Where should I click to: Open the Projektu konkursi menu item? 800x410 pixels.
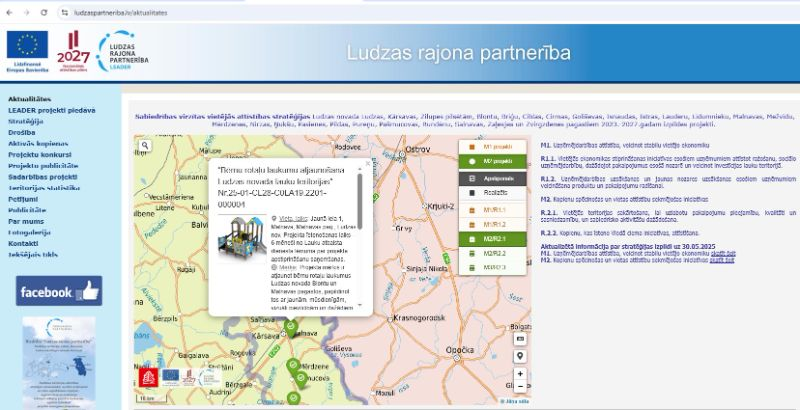(x=42, y=155)
